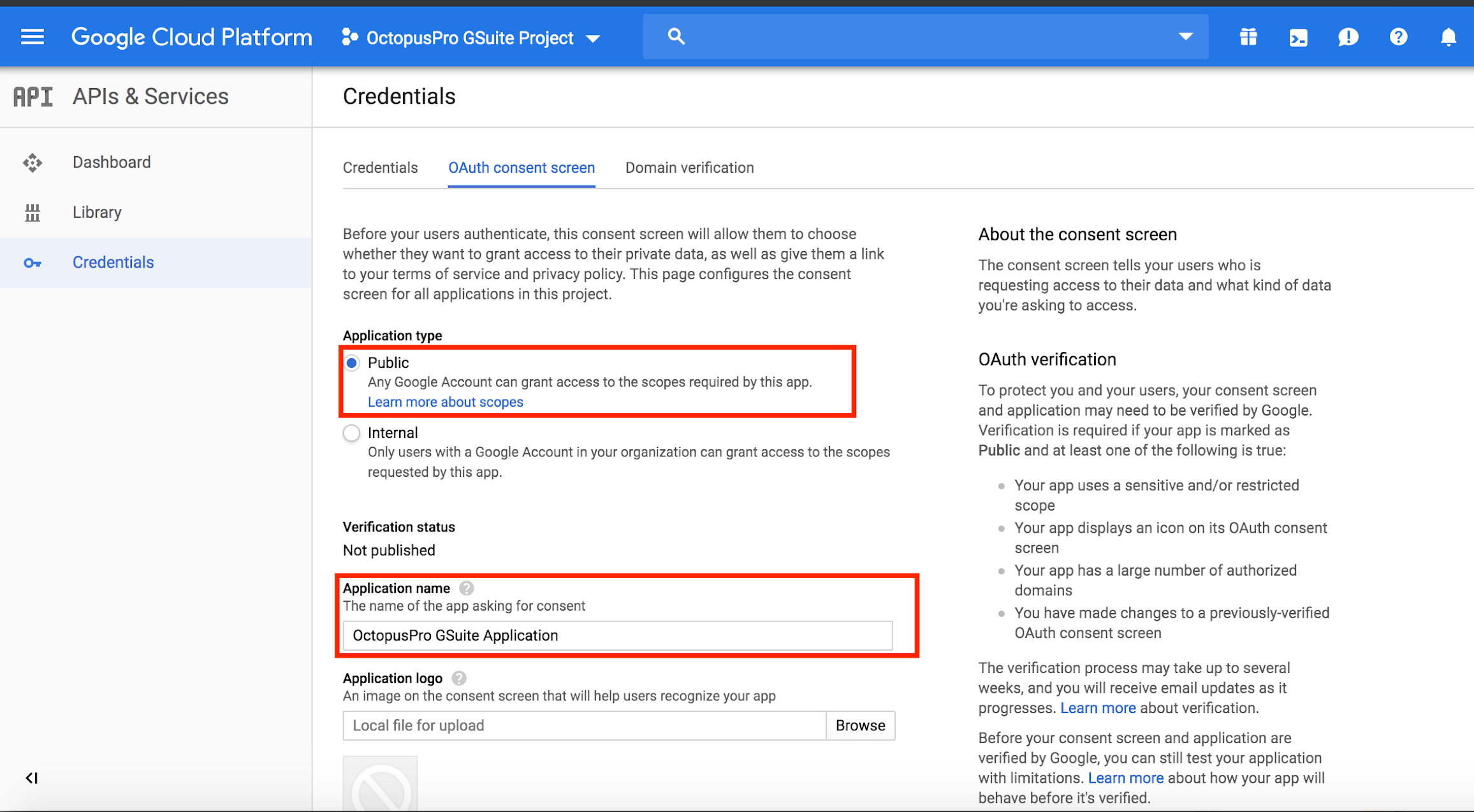
Task: Click the Google Cloud Platform logo text
Action: click(191, 38)
